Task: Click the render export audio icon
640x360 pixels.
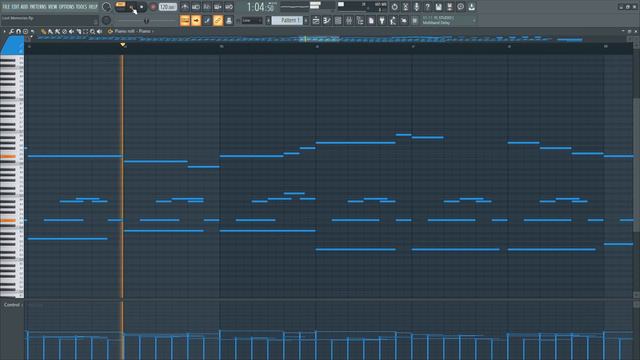Action: click(x=449, y=7)
